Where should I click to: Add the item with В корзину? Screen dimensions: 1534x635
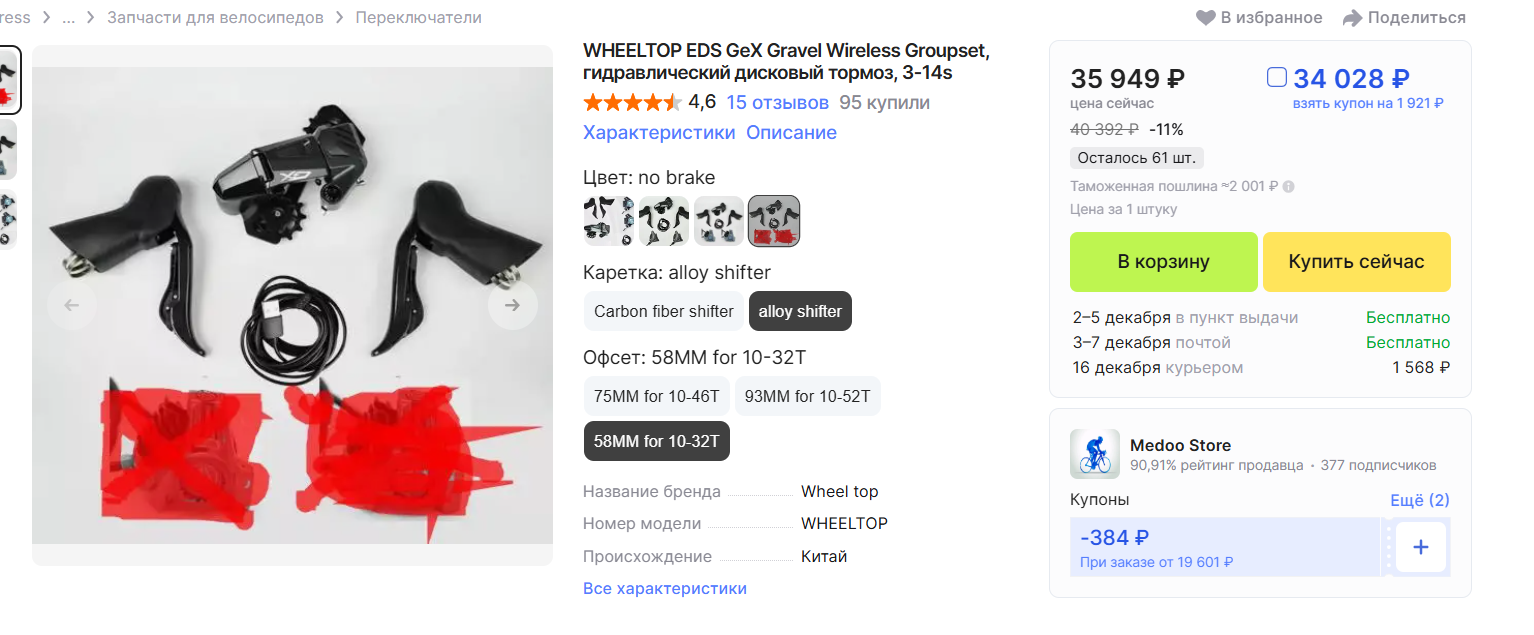pyautogui.click(x=1163, y=261)
